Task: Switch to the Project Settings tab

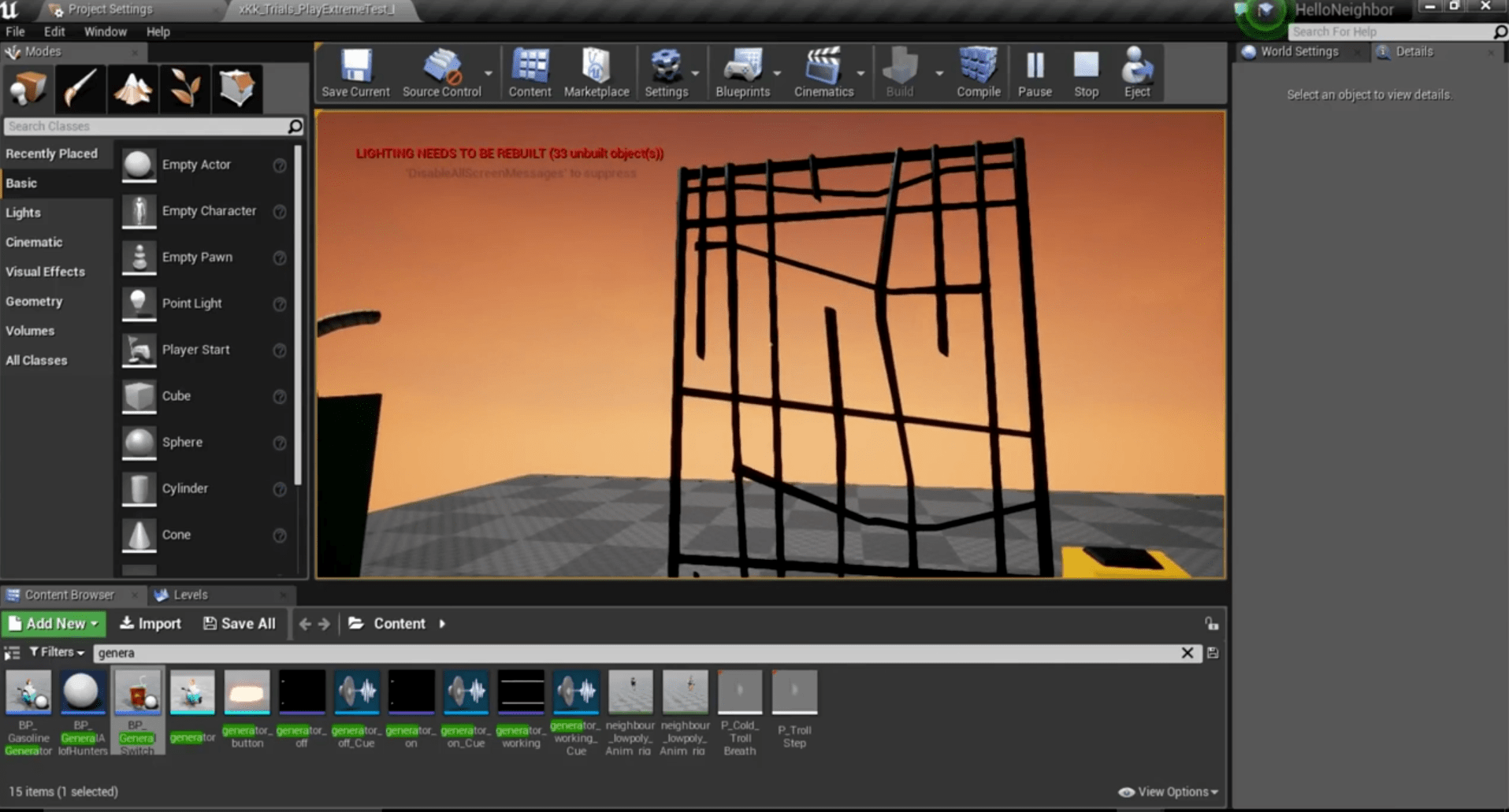Action: (x=110, y=9)
